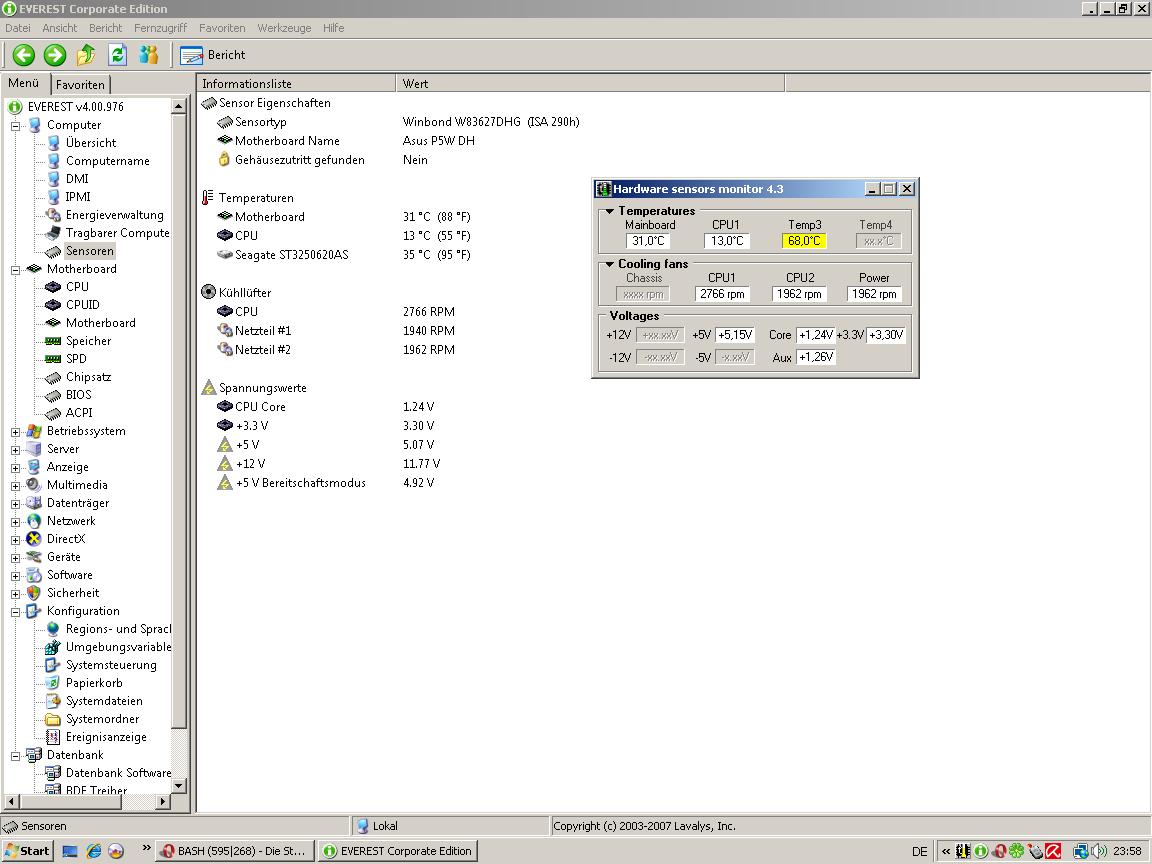Open the Bericht menu in menu bar

pos(105,28)
